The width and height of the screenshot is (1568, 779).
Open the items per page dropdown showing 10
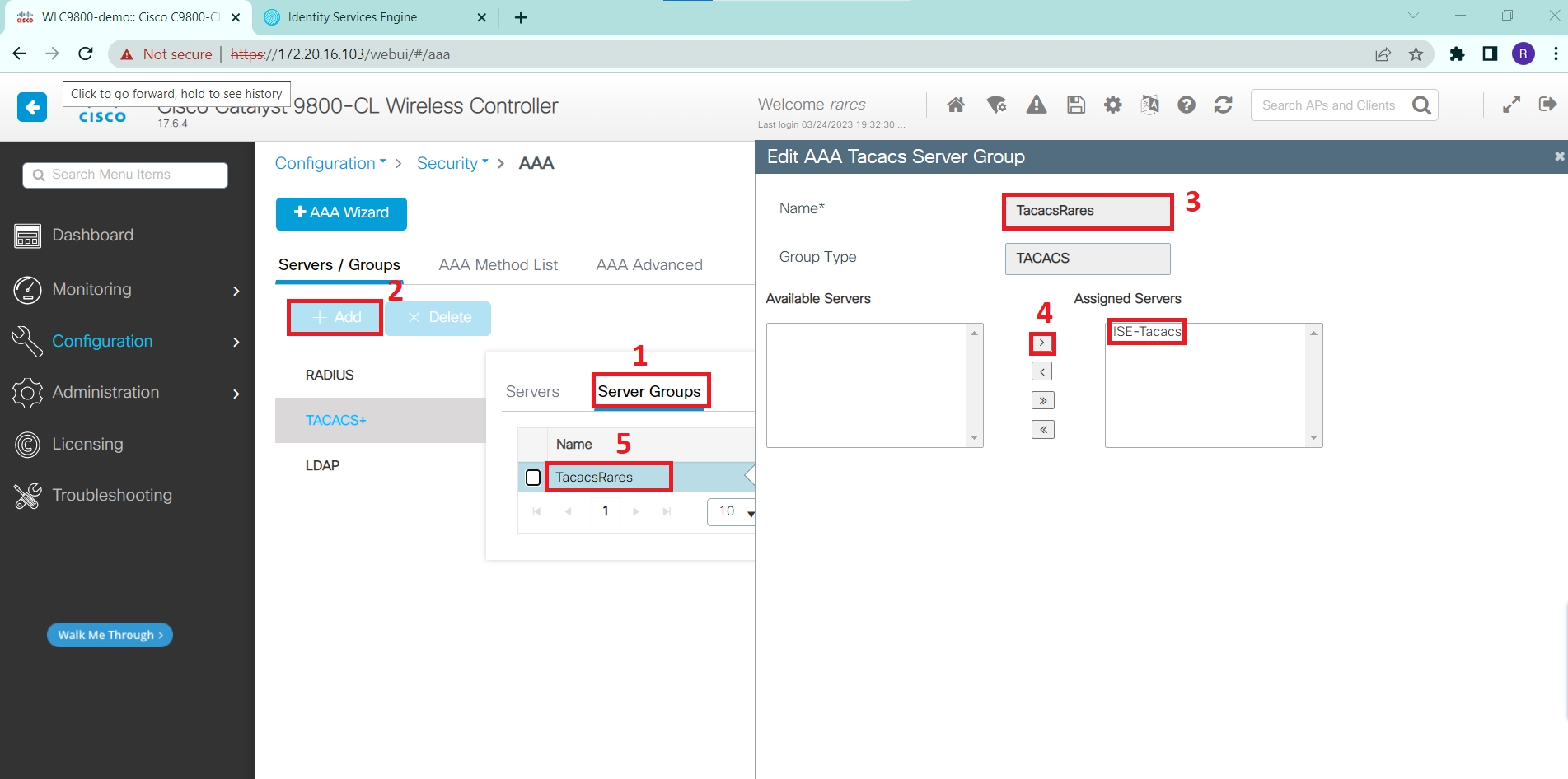pos(733,512)
